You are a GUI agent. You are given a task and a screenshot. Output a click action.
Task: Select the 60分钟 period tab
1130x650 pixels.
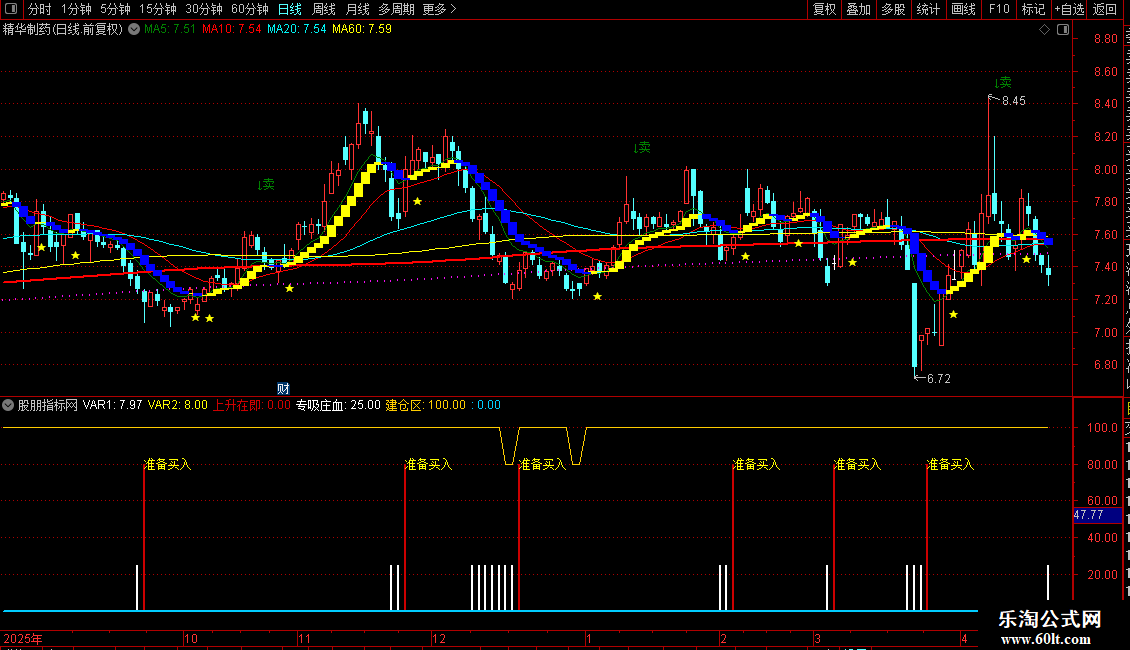click(250, 9)
